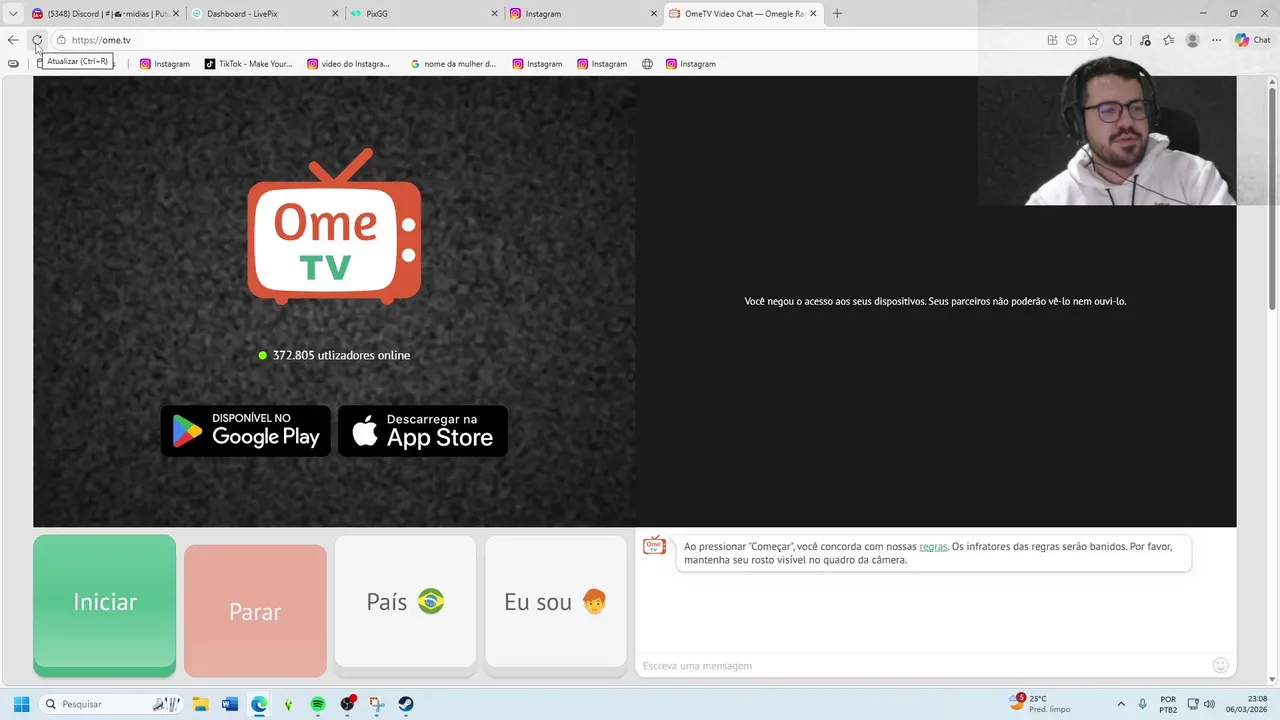Open the TikTok - Make Your... bookmark
Viewport: 1280px width, 720px height.
coord(249,64)
